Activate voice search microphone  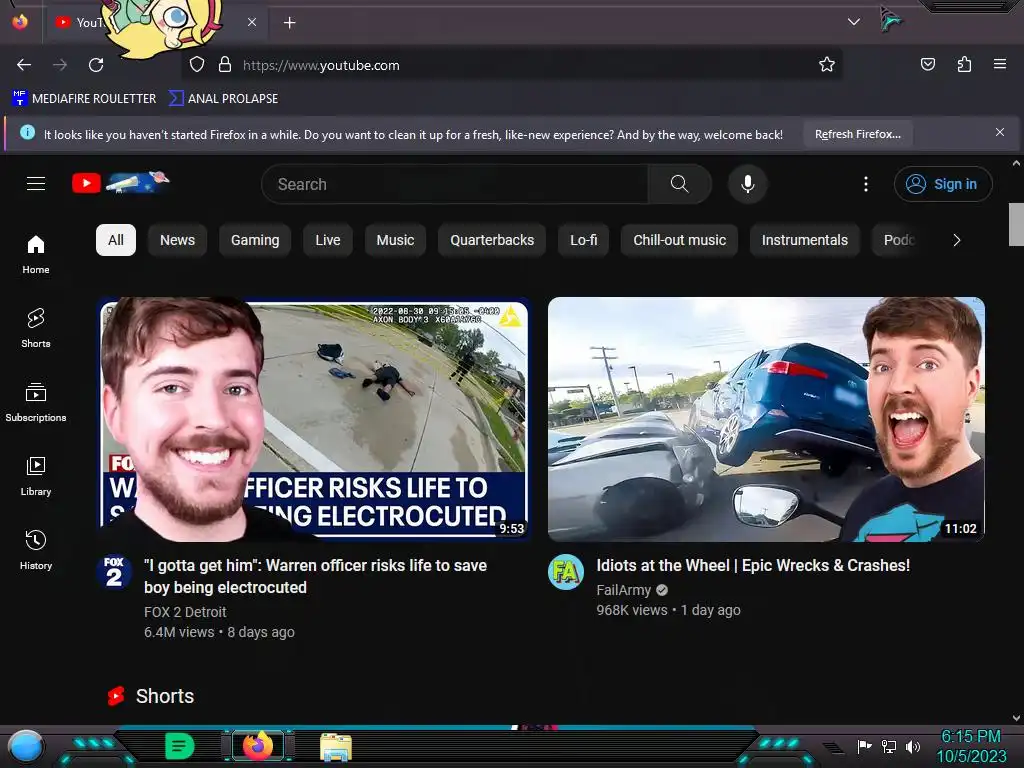click(x=748, y=184)
